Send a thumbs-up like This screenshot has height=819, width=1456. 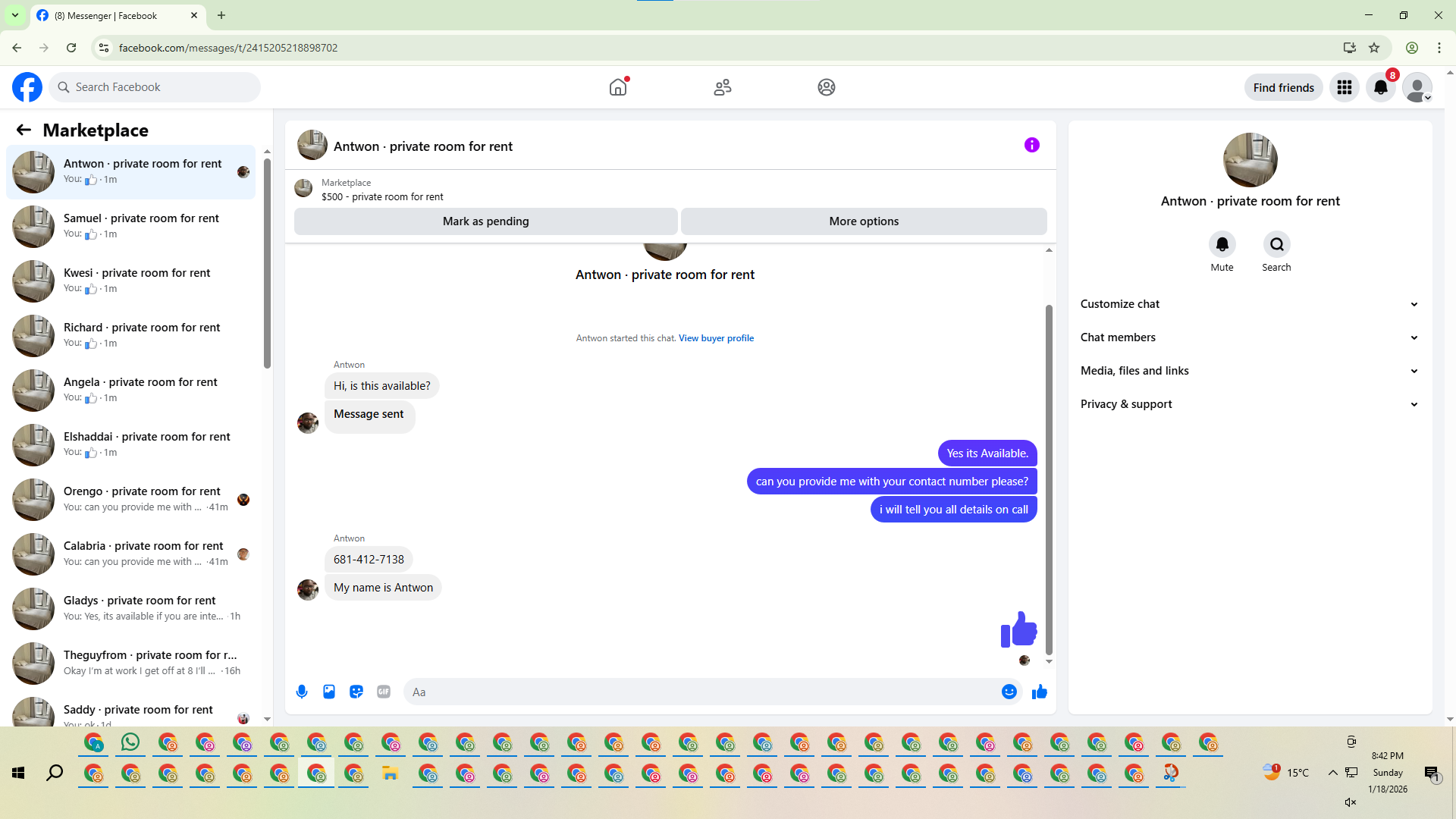click(1039, 692)
